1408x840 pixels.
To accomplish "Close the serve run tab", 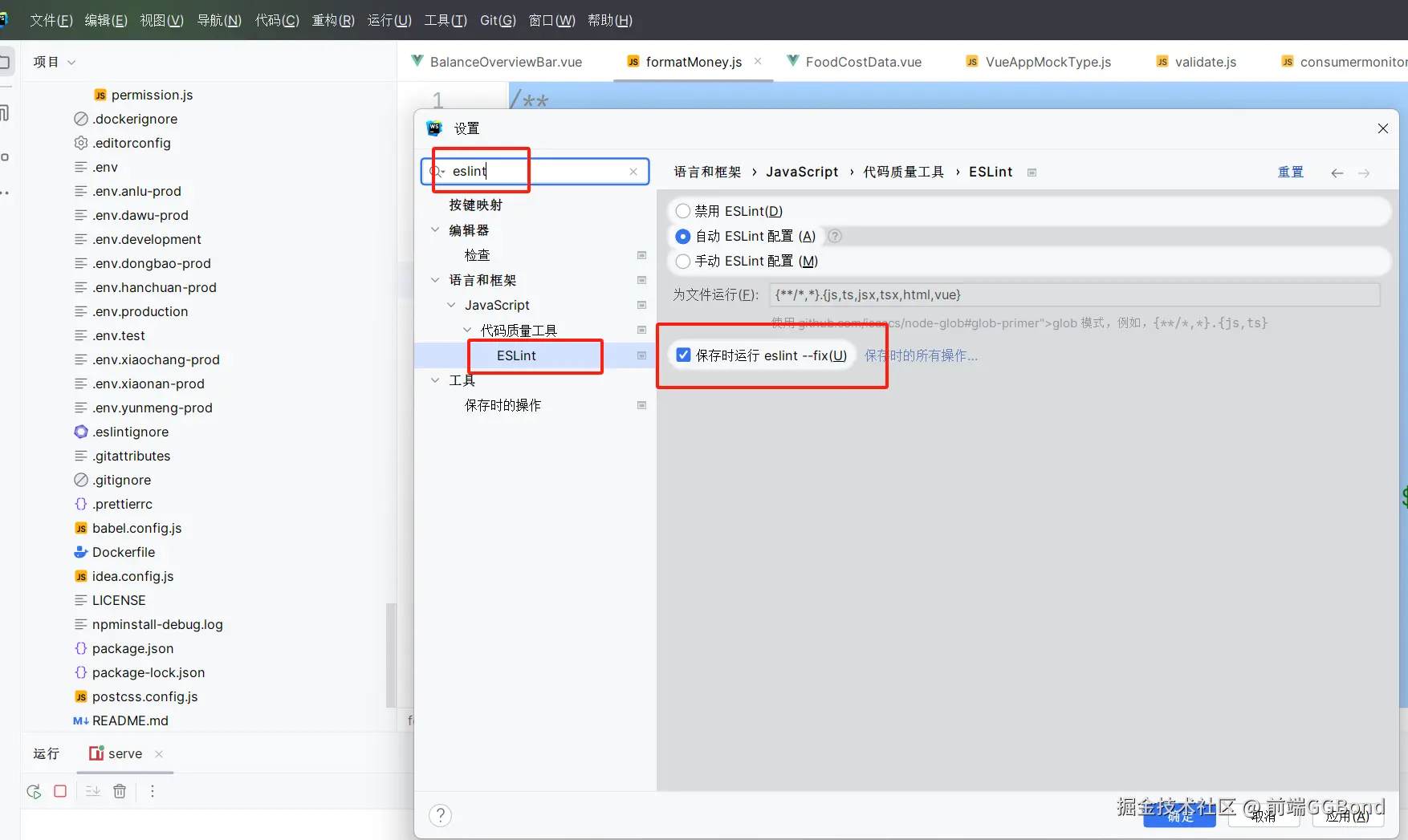I will [159, 753].
